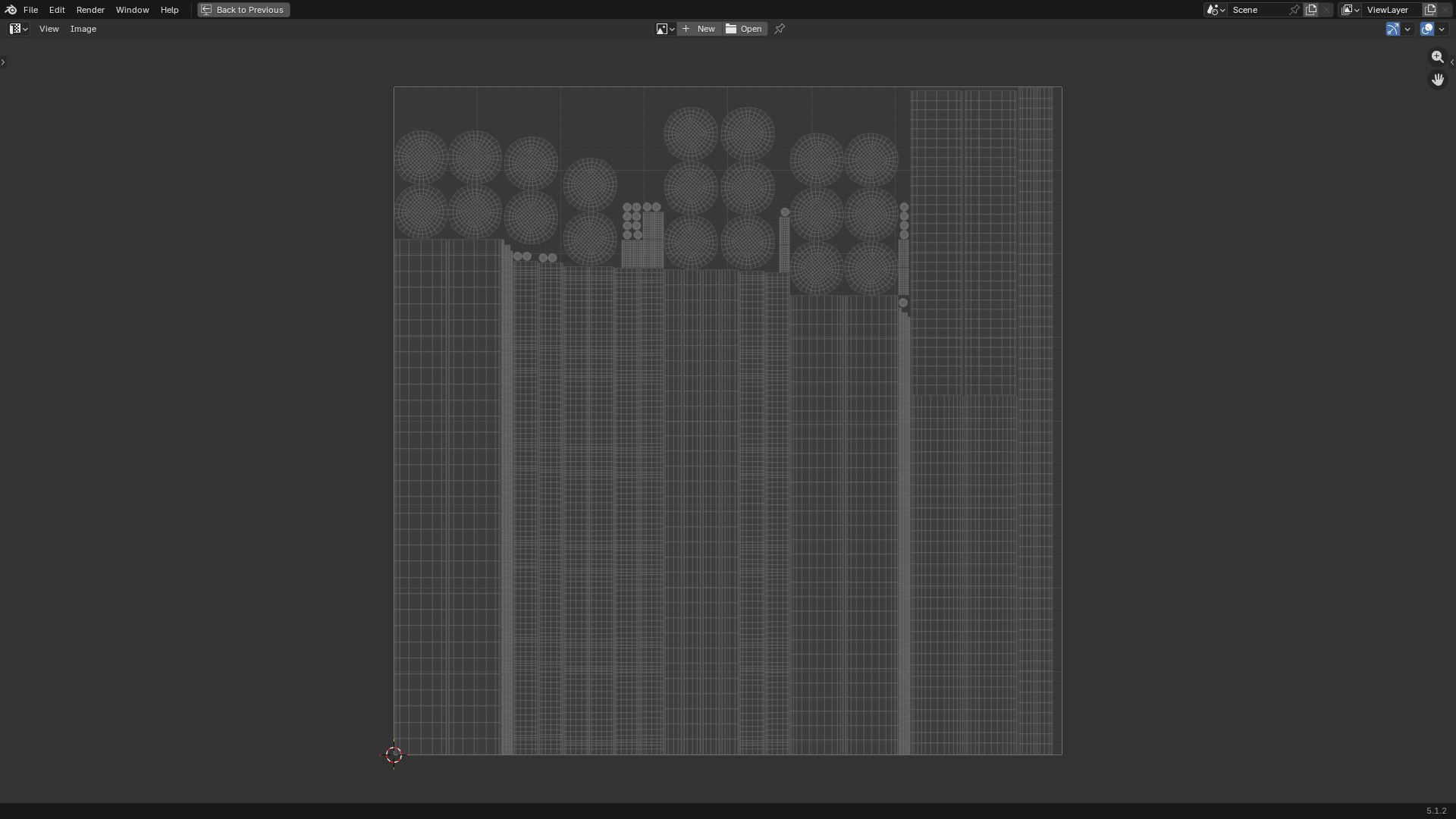Click the 2D cursor at the UV origin
The image size is (1456, 819).
point(394,755)
